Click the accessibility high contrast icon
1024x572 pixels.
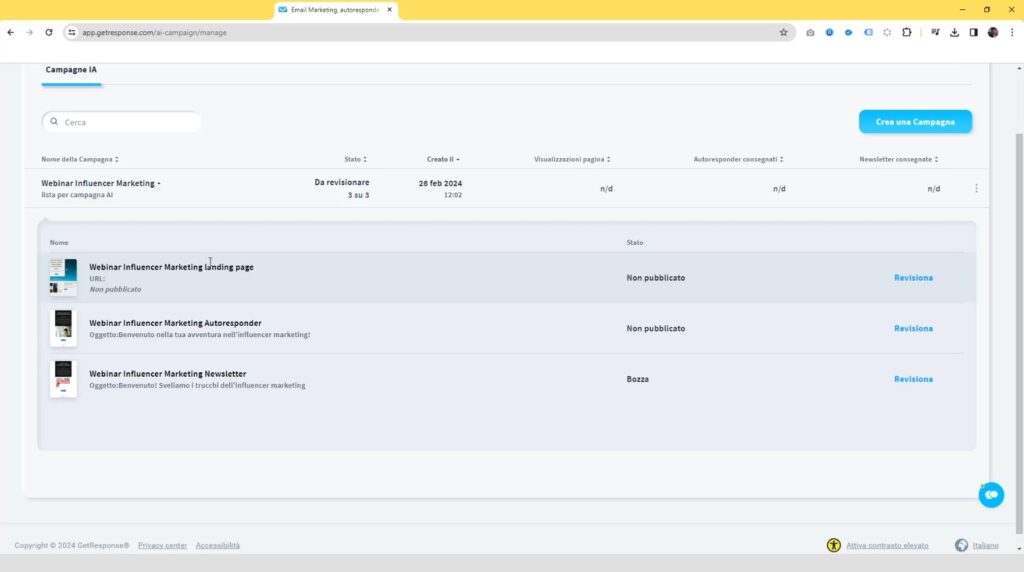click(834, 545)
